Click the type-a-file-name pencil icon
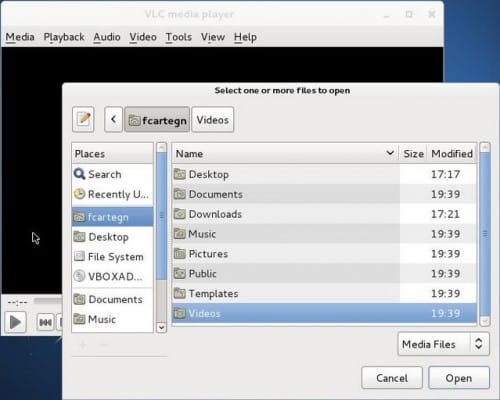The width and height of the screenshot is (500, 400). (83, 119)
